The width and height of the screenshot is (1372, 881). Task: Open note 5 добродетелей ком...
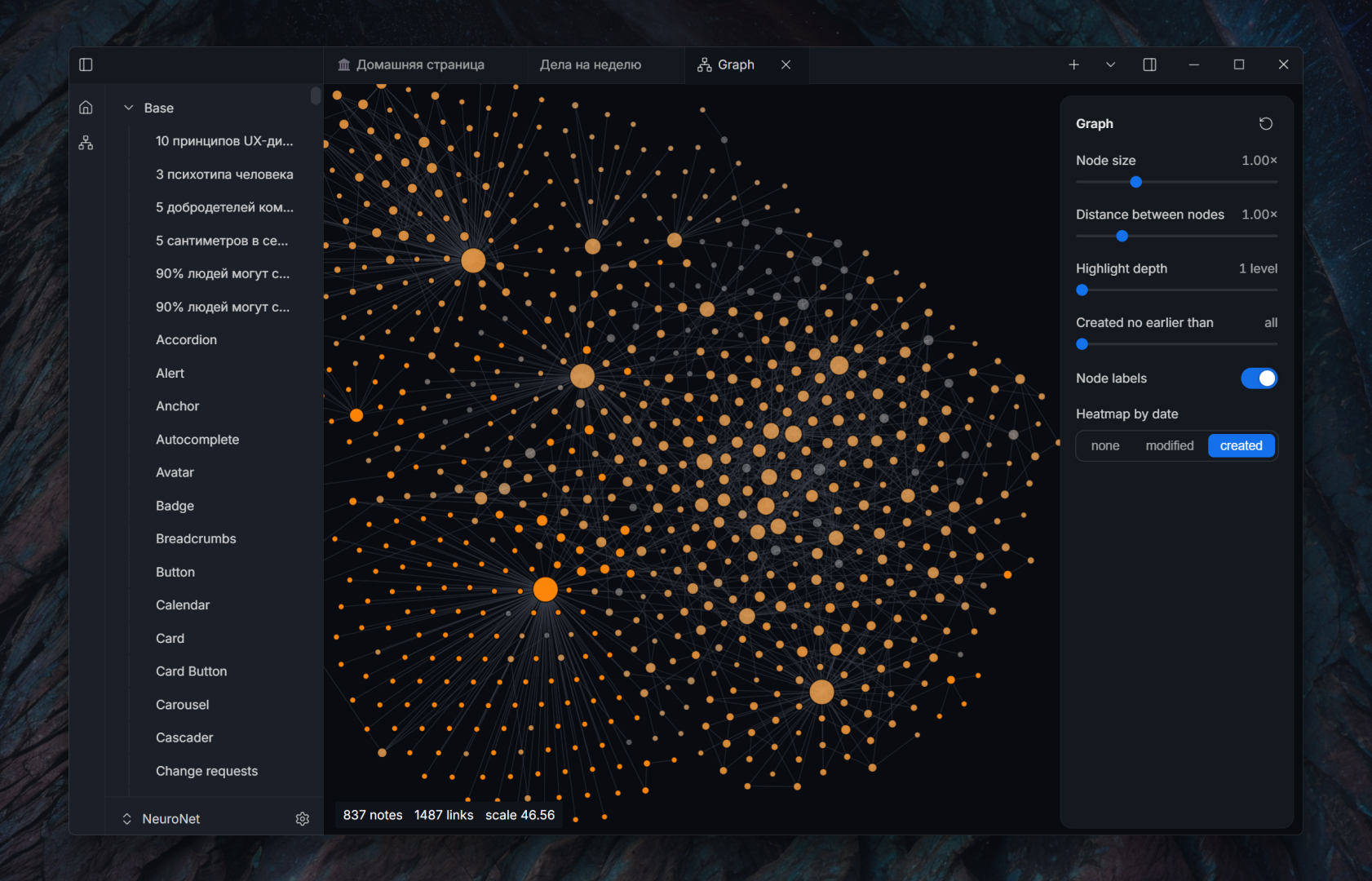pyautogui.click(x=224, y=207)
